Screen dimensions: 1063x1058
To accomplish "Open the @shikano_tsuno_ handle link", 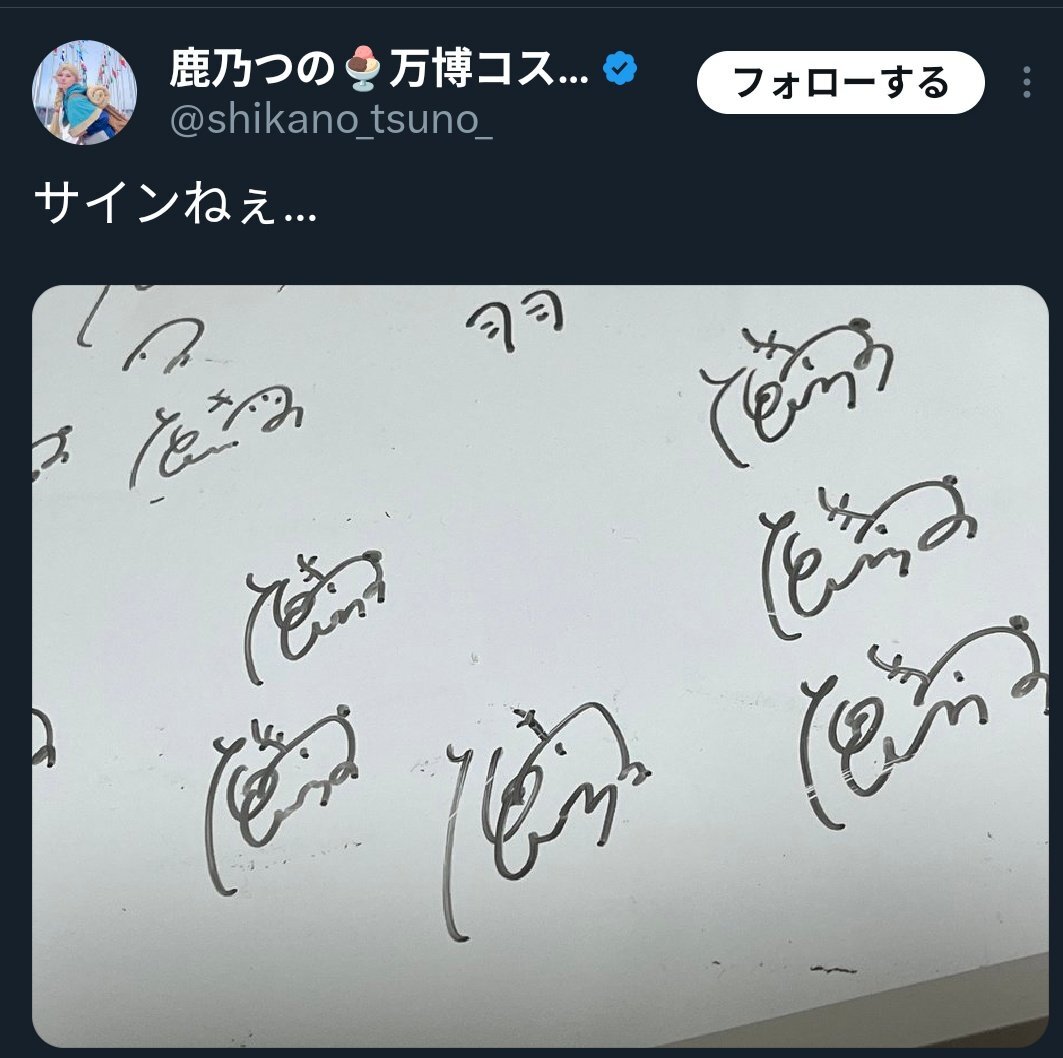I will pos(331,119).
